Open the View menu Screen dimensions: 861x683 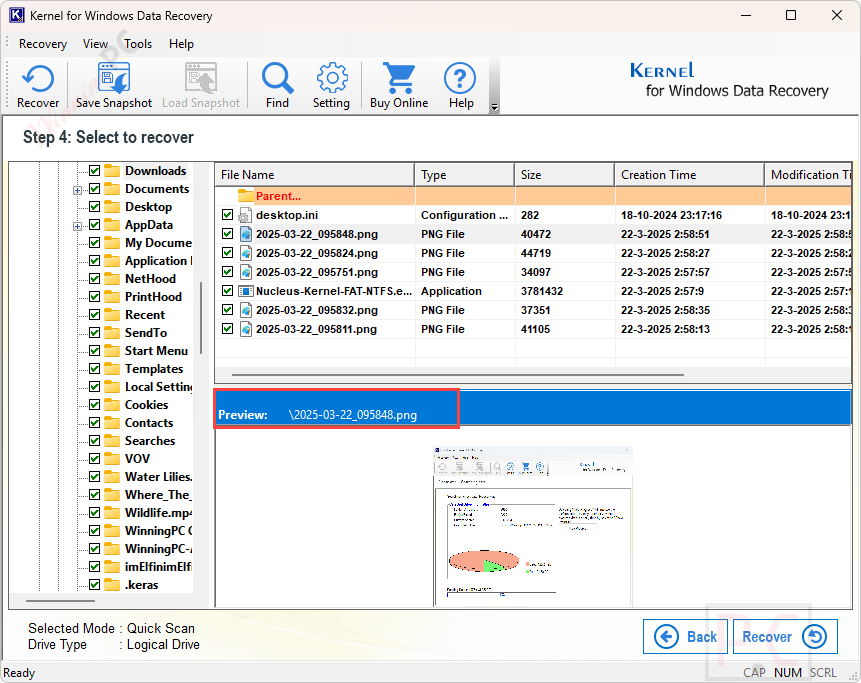point(96,44)
